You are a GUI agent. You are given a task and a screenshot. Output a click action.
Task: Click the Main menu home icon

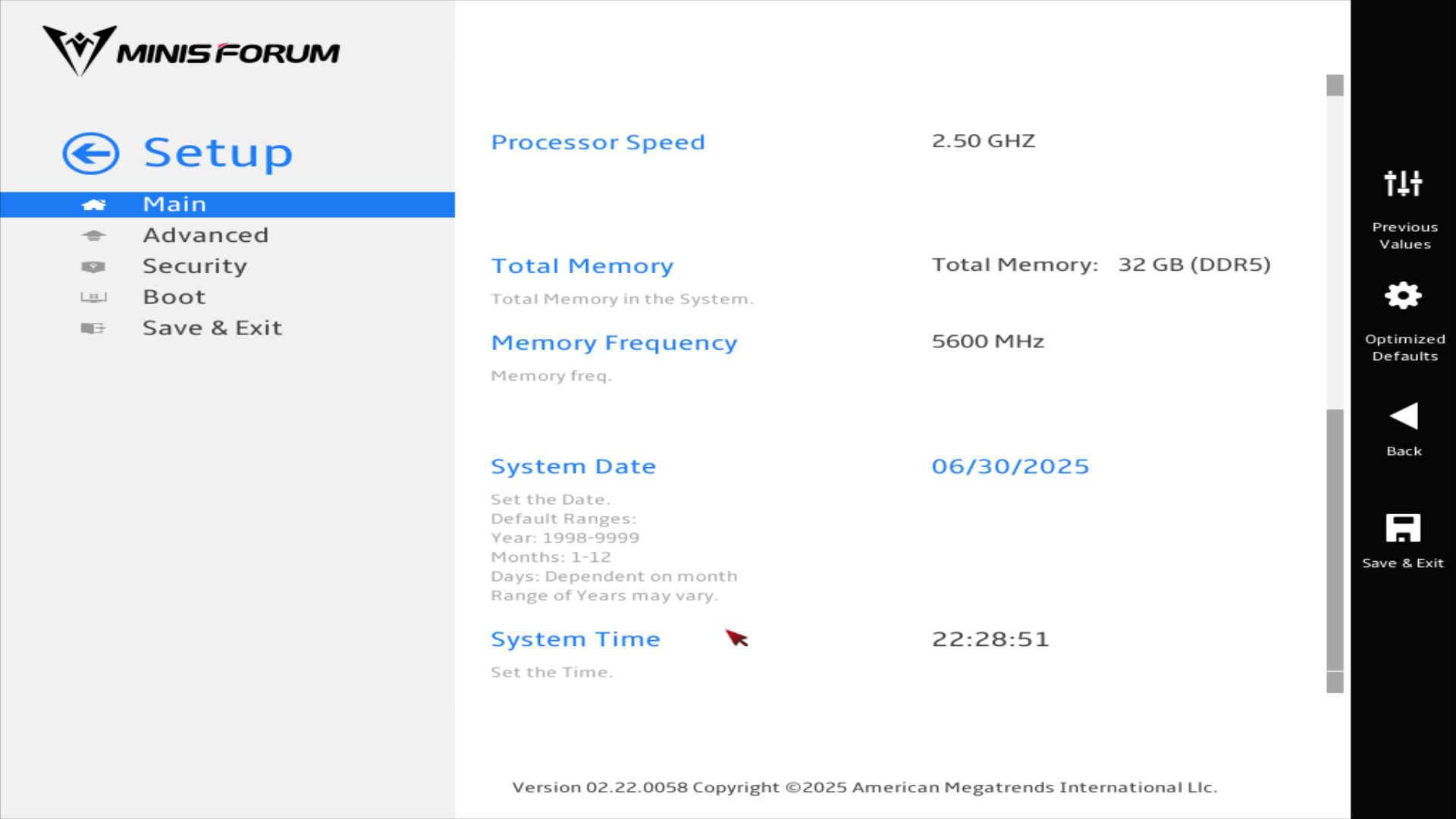93,205
